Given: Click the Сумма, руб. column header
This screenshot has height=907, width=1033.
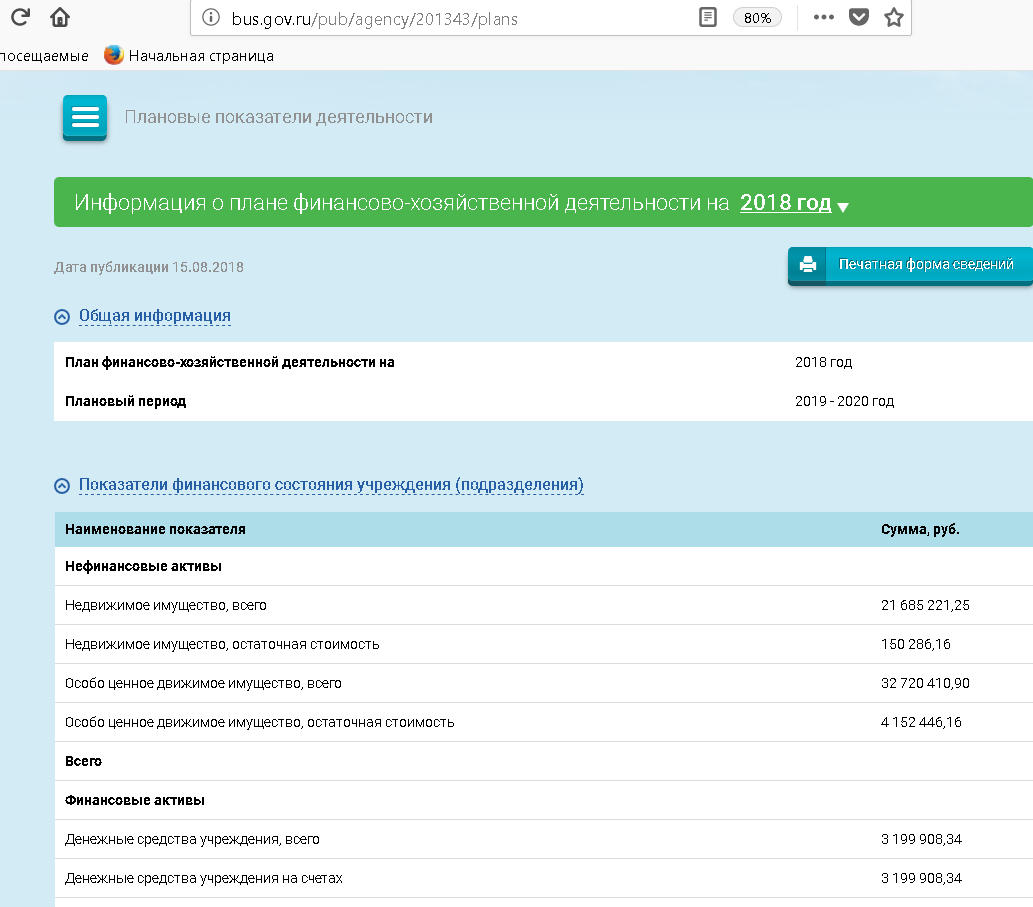Looking at the screenshot, I should (920, 530).
